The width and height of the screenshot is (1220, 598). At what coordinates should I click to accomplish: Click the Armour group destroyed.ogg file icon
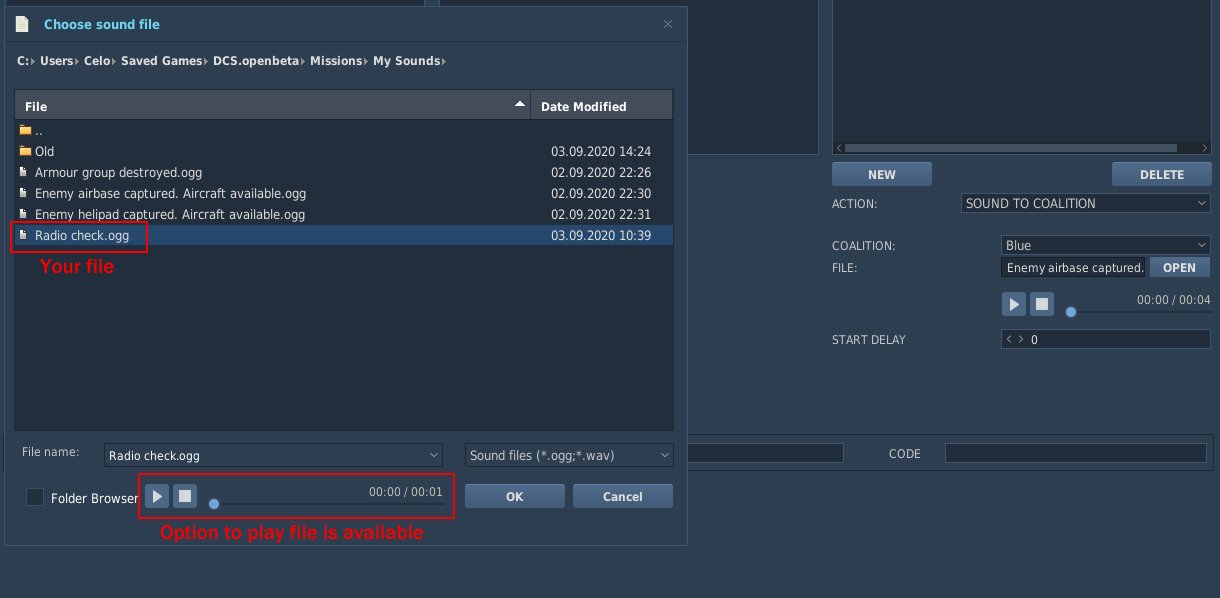pyautogui.click(x=23, y=172)
